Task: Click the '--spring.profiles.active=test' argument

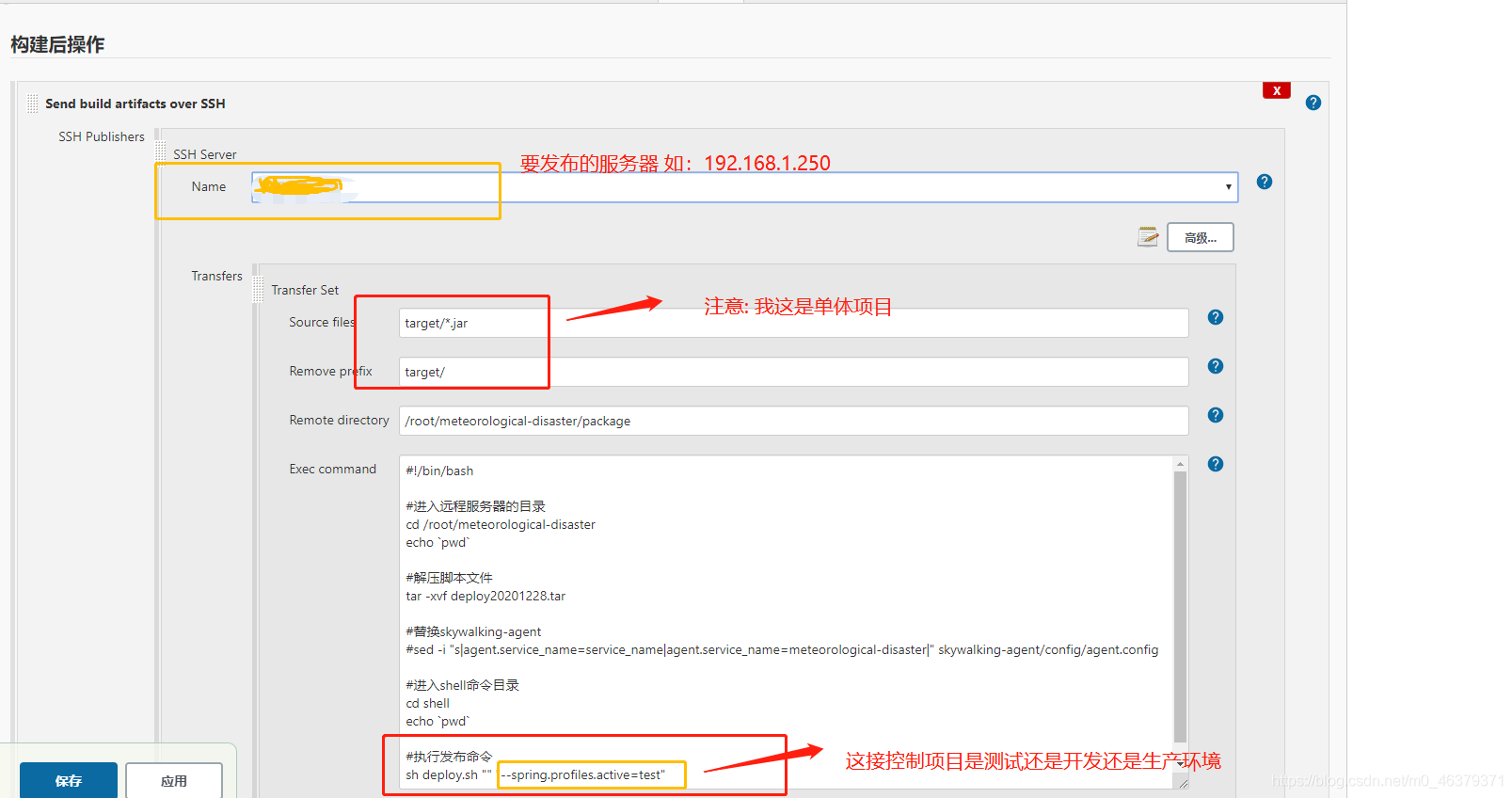Action: coord(583,774)
